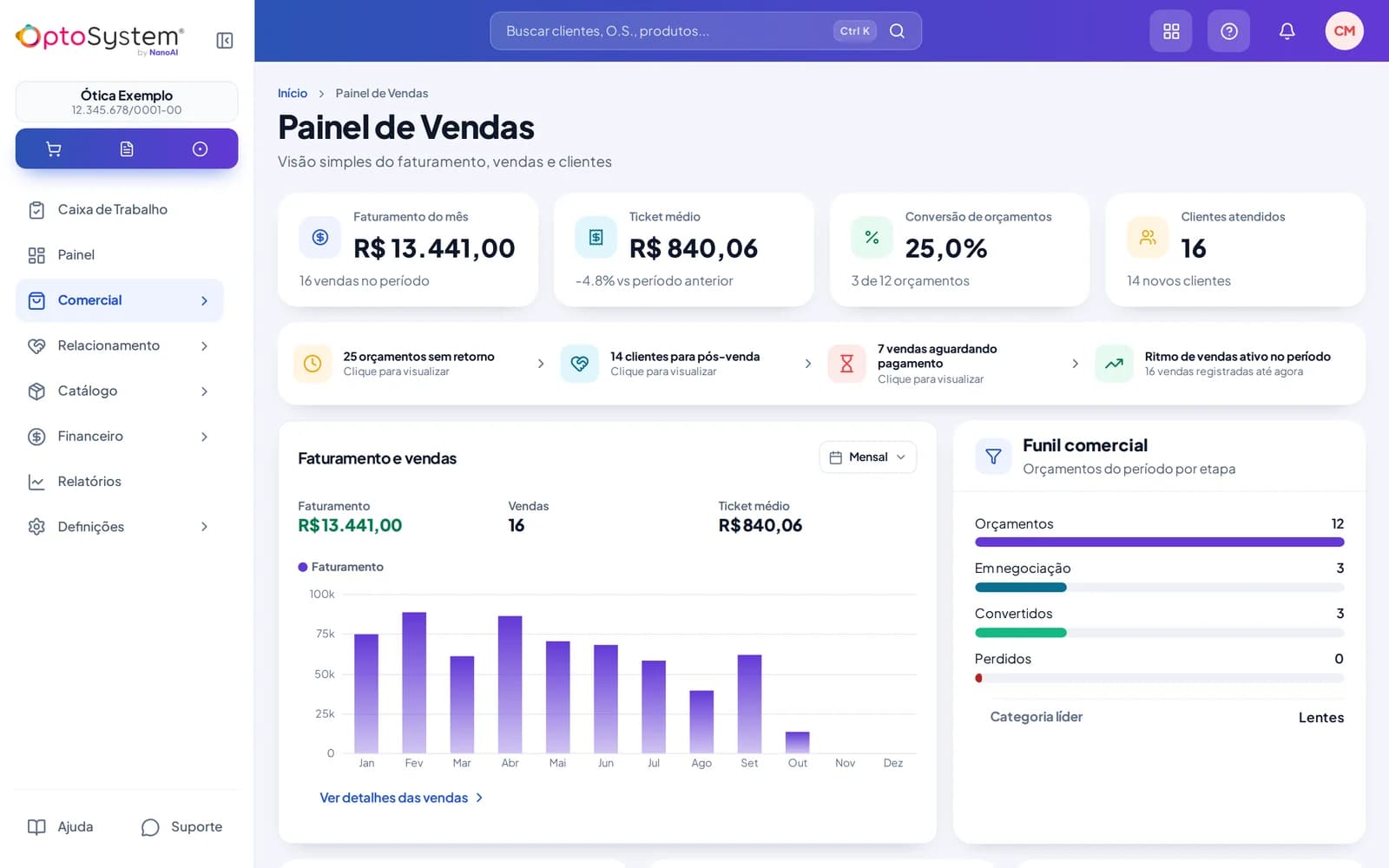Viewport: 1389px width, 868px height.
Task: Open Relatórios in sidebar
Action: [x=120, y=481]
